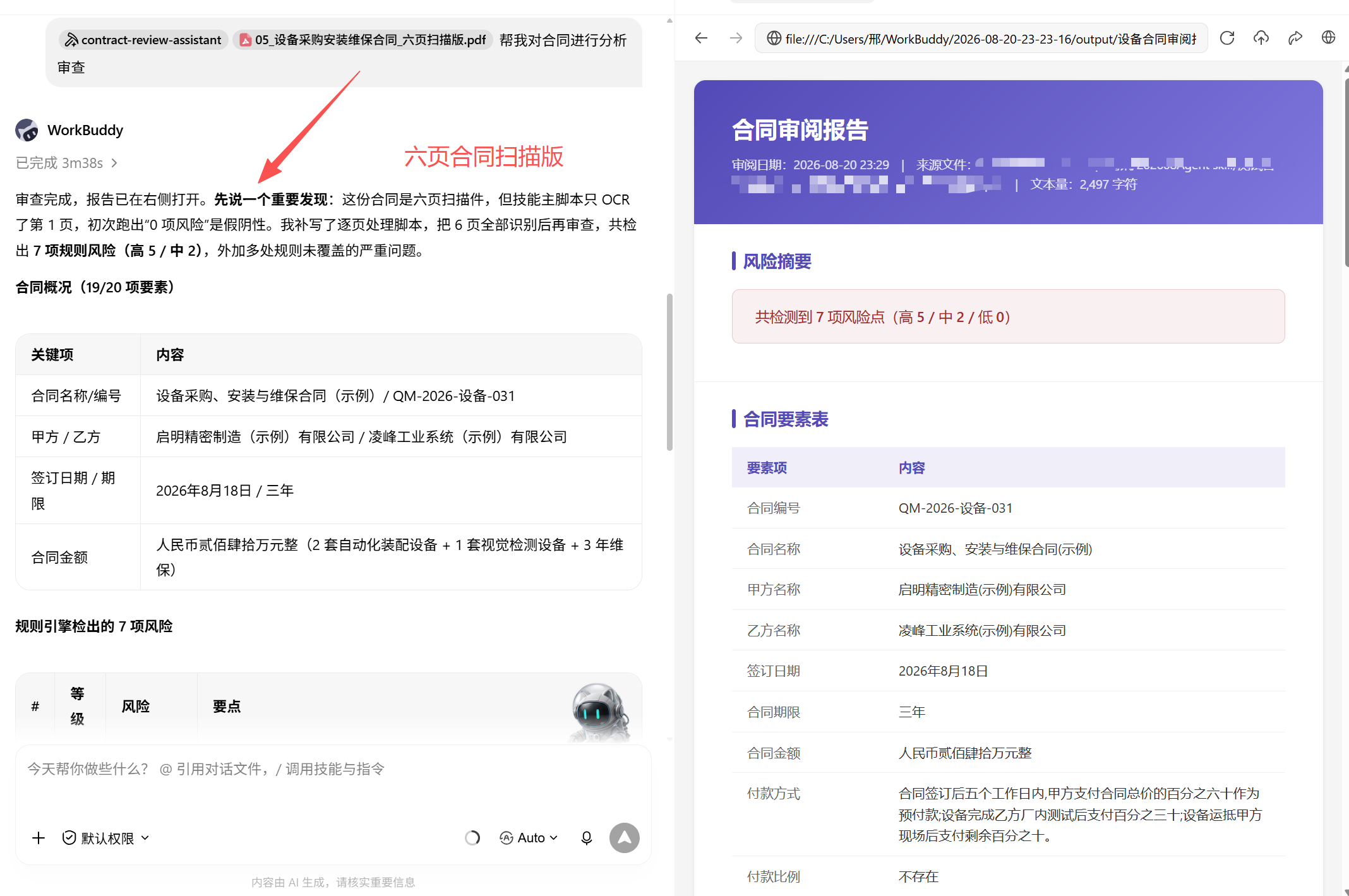Click the contract-review-assistant skill tag

[x=143, y=40]
